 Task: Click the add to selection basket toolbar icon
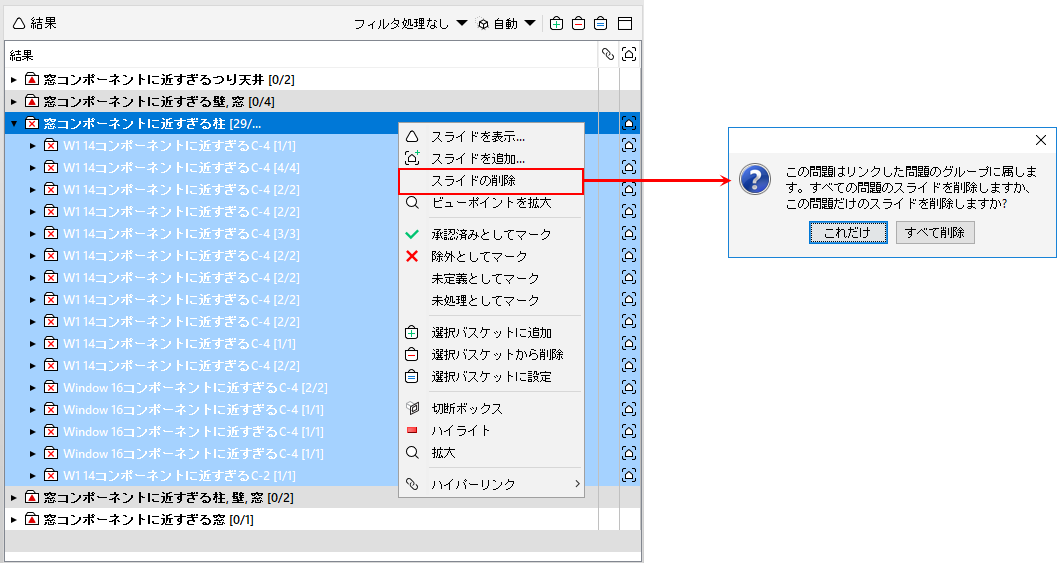tap(556, 24)
